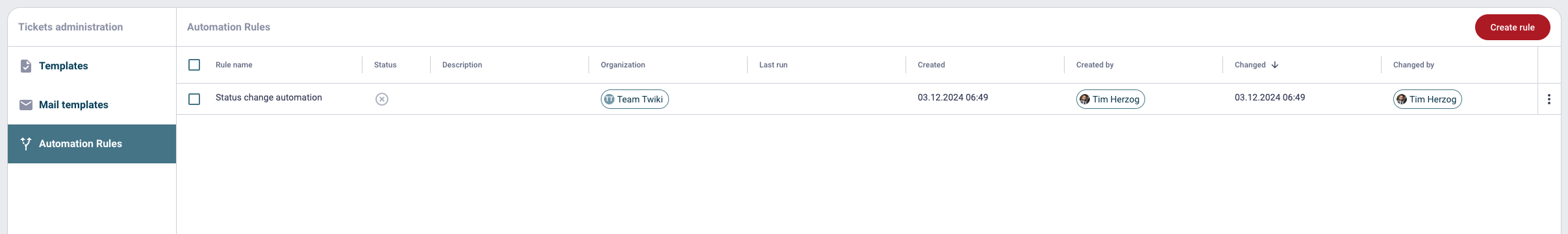The width and height of the screenshot is (1568, 234).
Task: Select Automation Rules sidebar item
Action: 92,144
